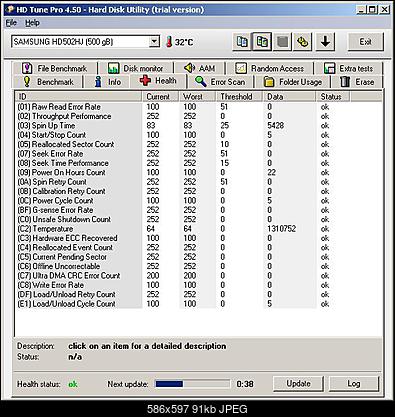
Task: Select the (C8) Write Error Rate row
Action: [x=199, y=285]
